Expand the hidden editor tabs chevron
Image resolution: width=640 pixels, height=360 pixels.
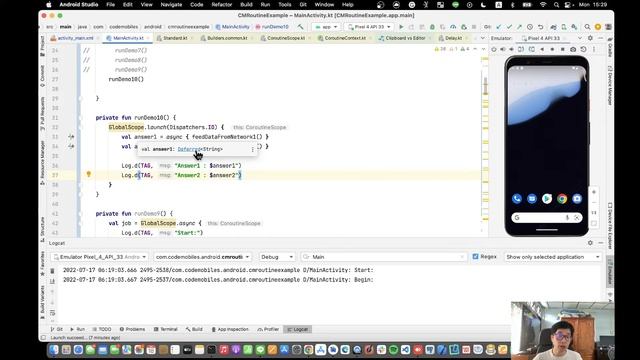tap(482, 38)
